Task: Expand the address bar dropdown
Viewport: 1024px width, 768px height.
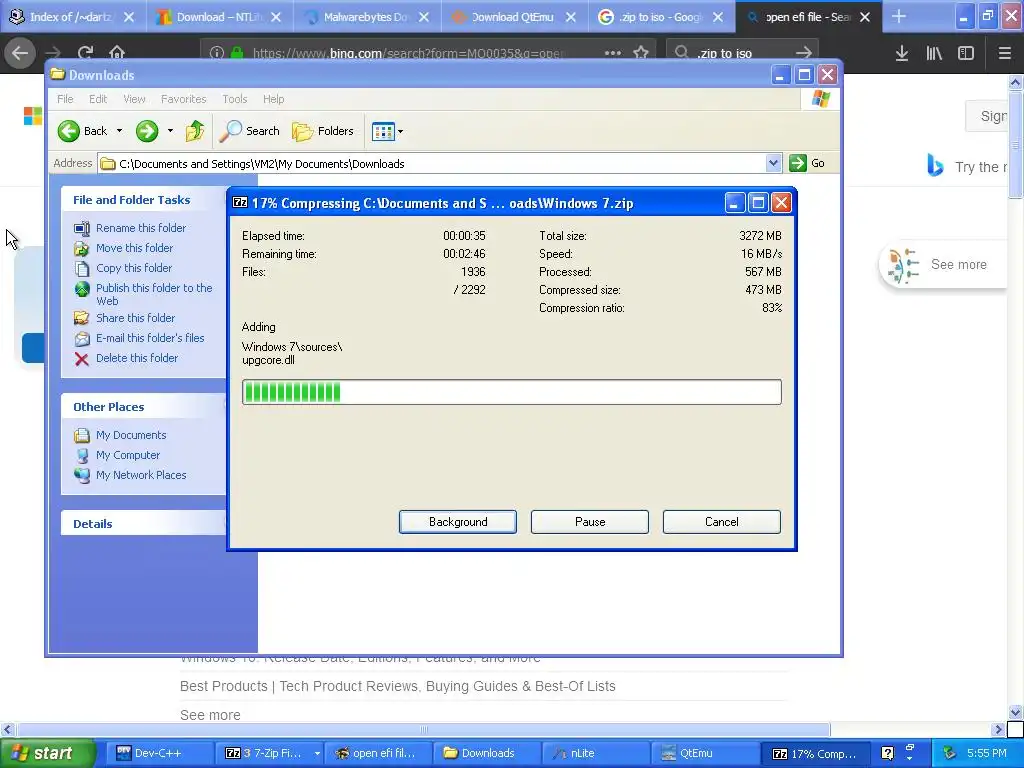Action: (x=773, y=163)
